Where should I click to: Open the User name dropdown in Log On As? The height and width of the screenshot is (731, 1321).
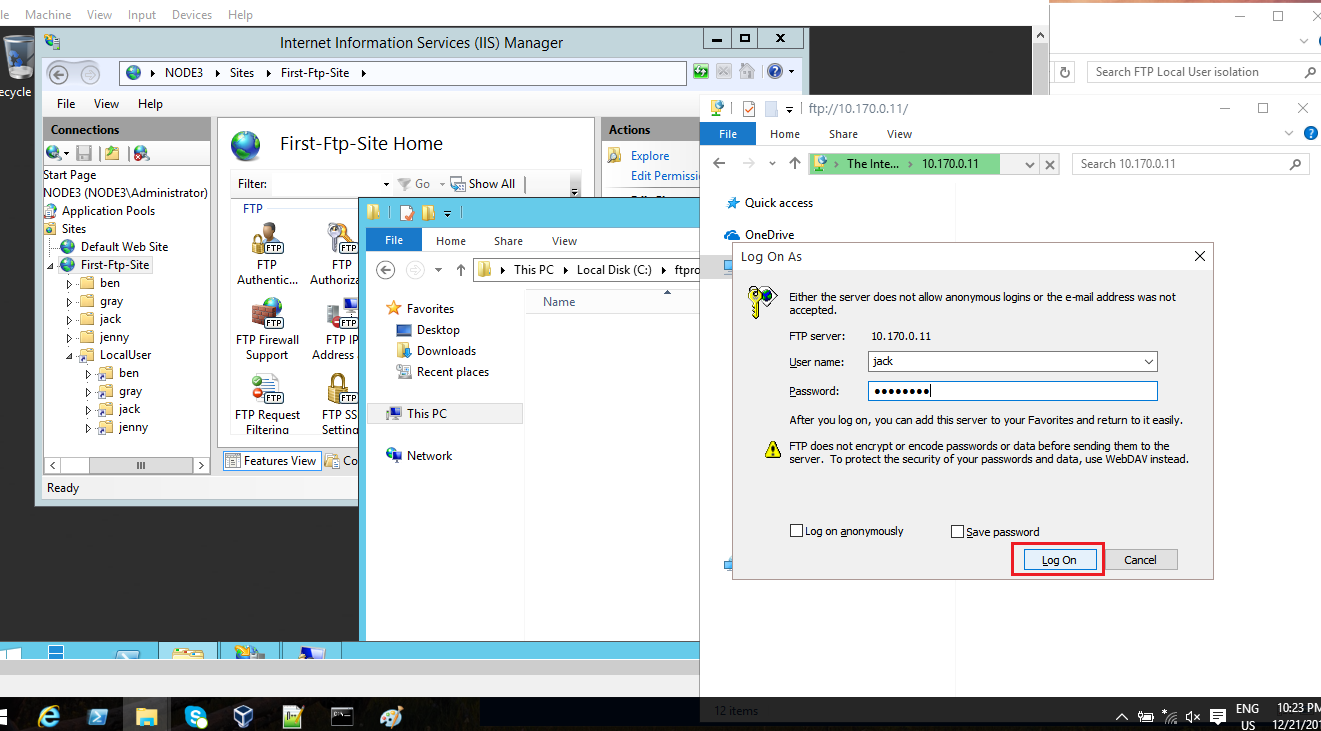(x=1148, y=362)
